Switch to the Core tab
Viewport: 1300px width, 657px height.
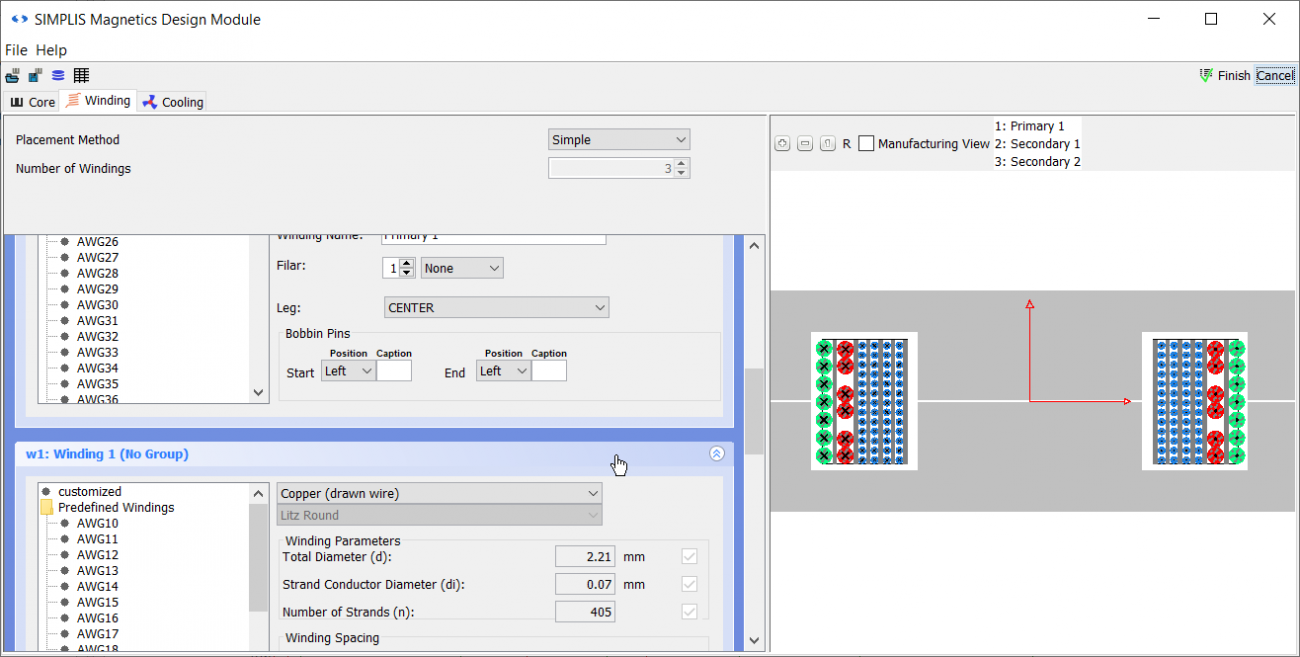click(32, 101)
